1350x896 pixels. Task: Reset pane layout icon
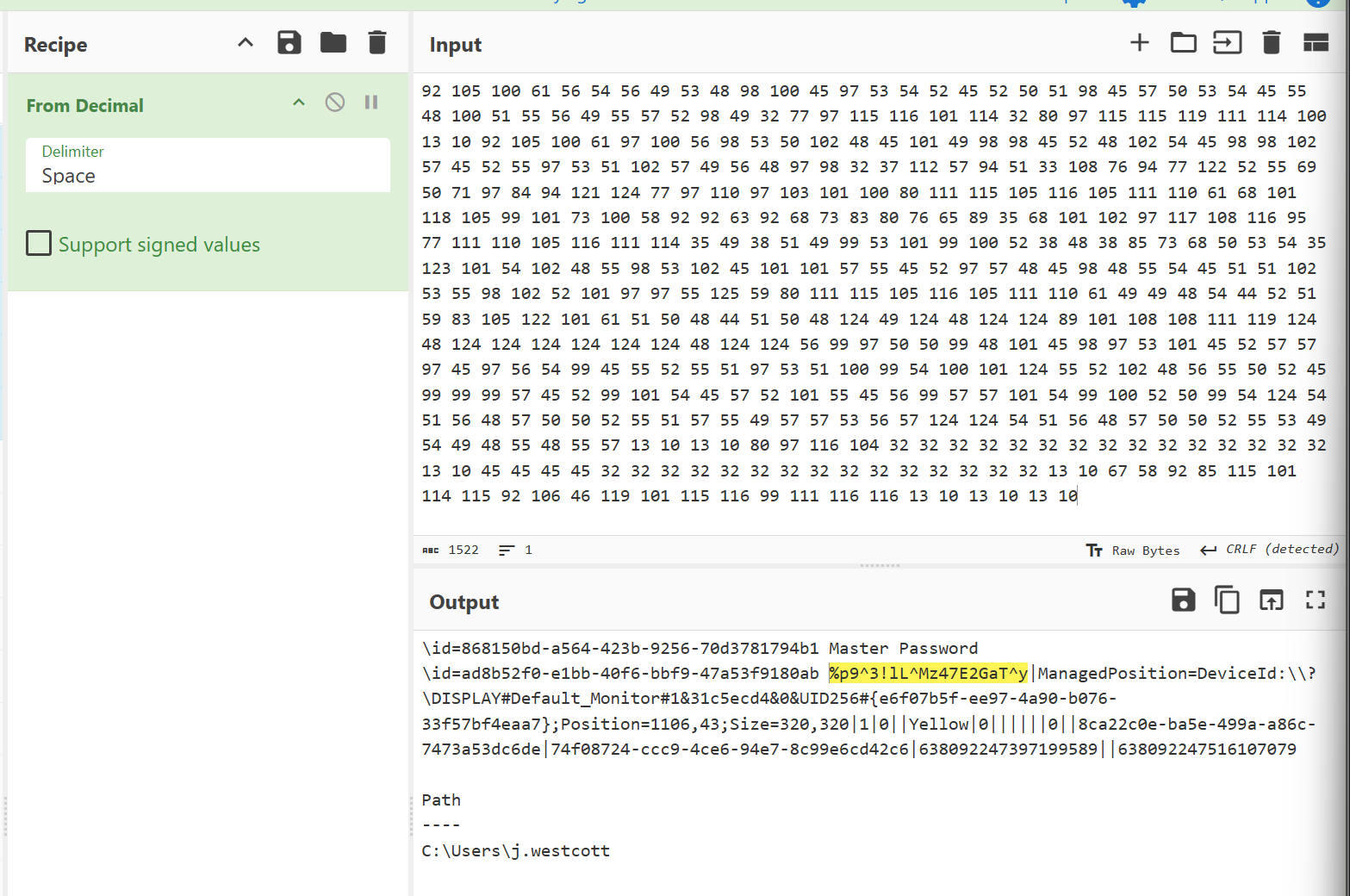pyautogui.click(x=1316, y=42)
